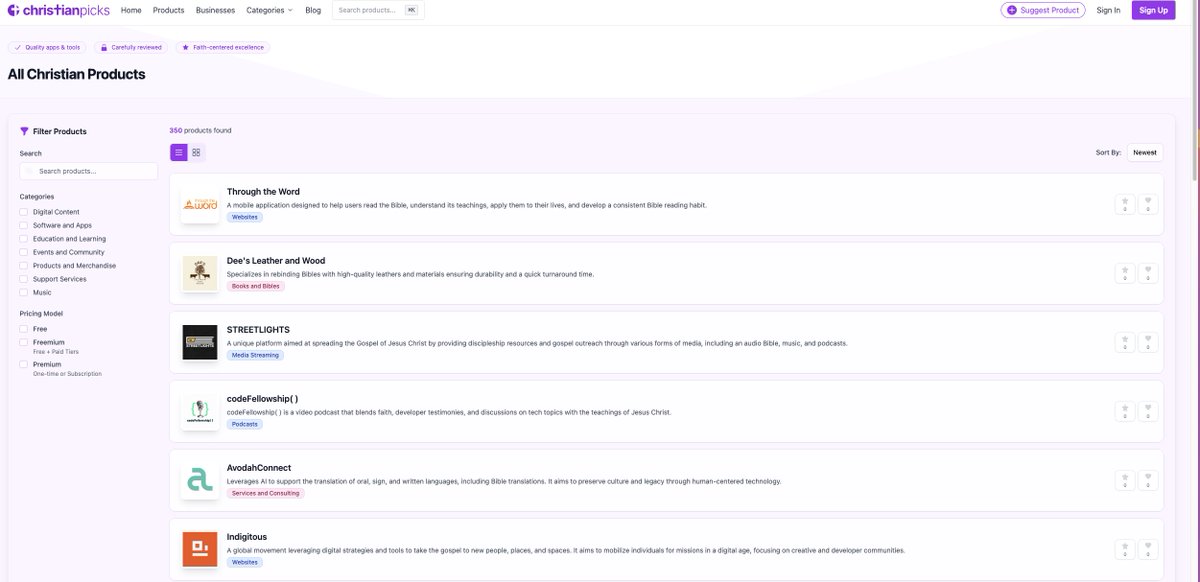The image size is (1200, 582).
Task: Heart Dee's Leather and Wood
Action: 1148,273
